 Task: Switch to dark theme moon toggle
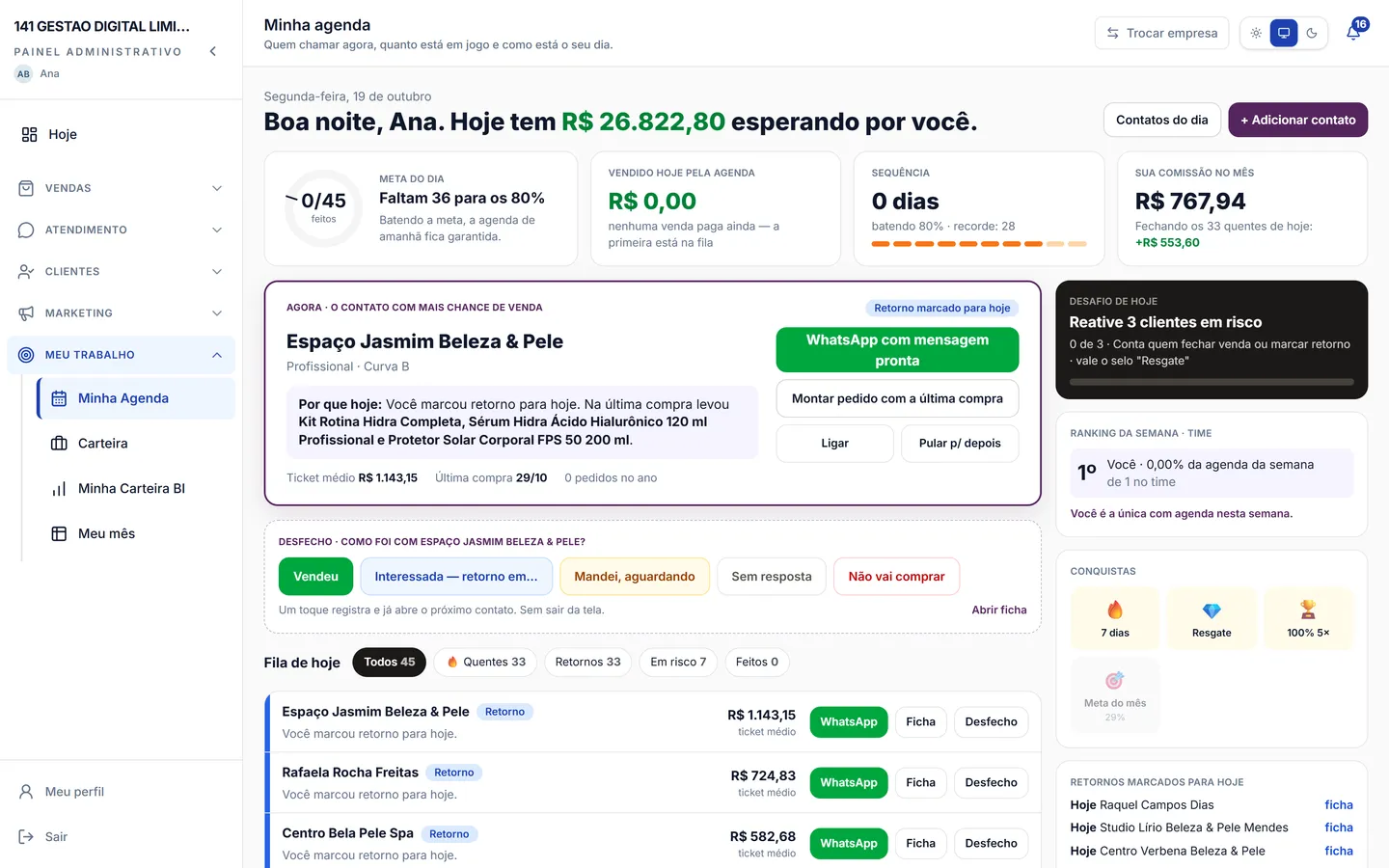(1312, 33)
